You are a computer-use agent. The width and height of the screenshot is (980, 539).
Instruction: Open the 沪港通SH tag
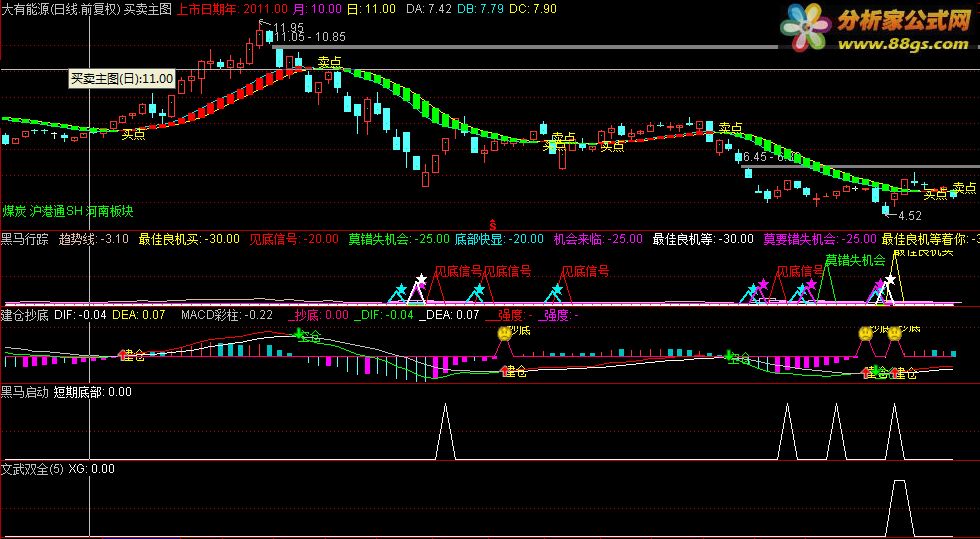point(56,211)
